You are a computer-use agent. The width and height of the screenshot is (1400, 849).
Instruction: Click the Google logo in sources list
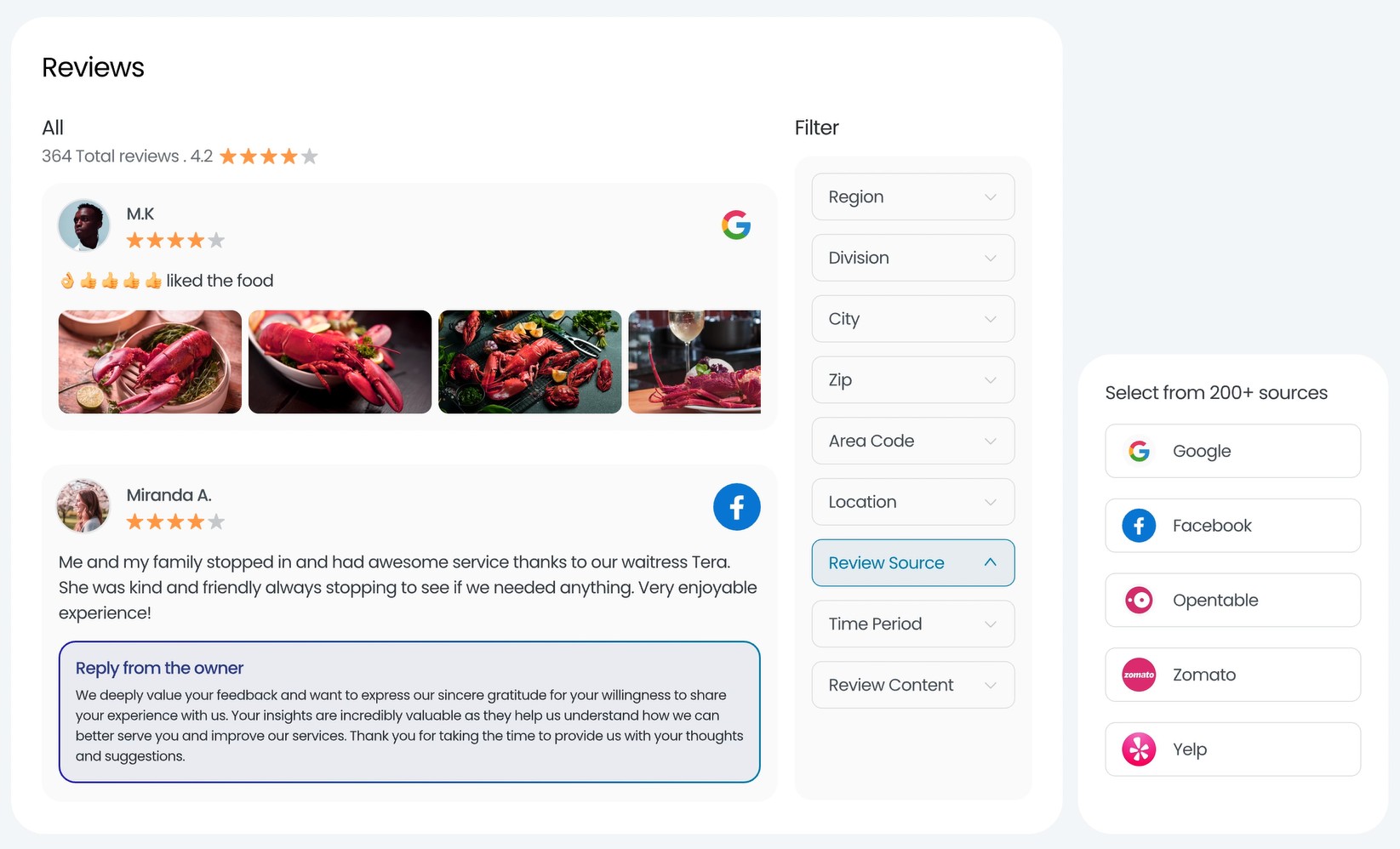click(1139, 451)
